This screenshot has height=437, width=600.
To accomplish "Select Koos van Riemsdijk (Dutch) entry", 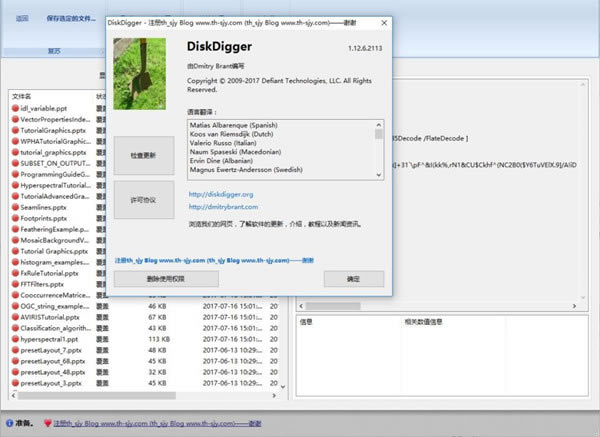I will pyautogui.click(x=232, y=134).
